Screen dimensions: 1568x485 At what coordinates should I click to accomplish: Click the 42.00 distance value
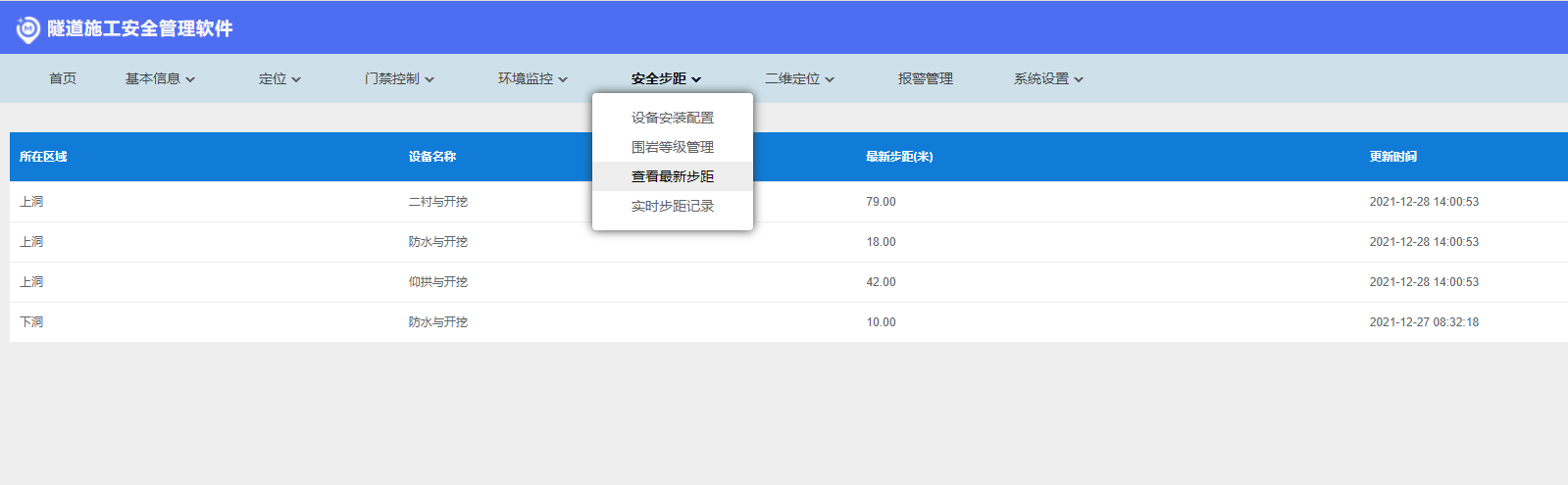881,282
